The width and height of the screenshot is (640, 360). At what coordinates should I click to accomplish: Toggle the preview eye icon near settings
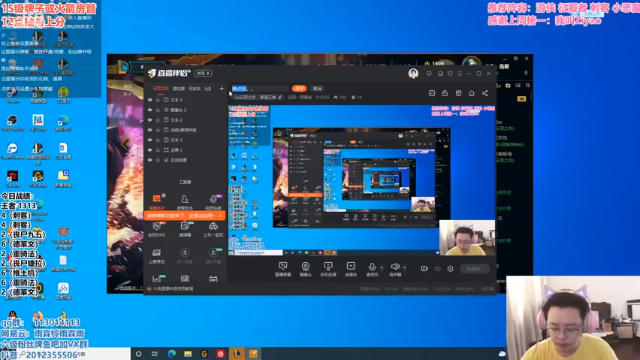[438, 269]
